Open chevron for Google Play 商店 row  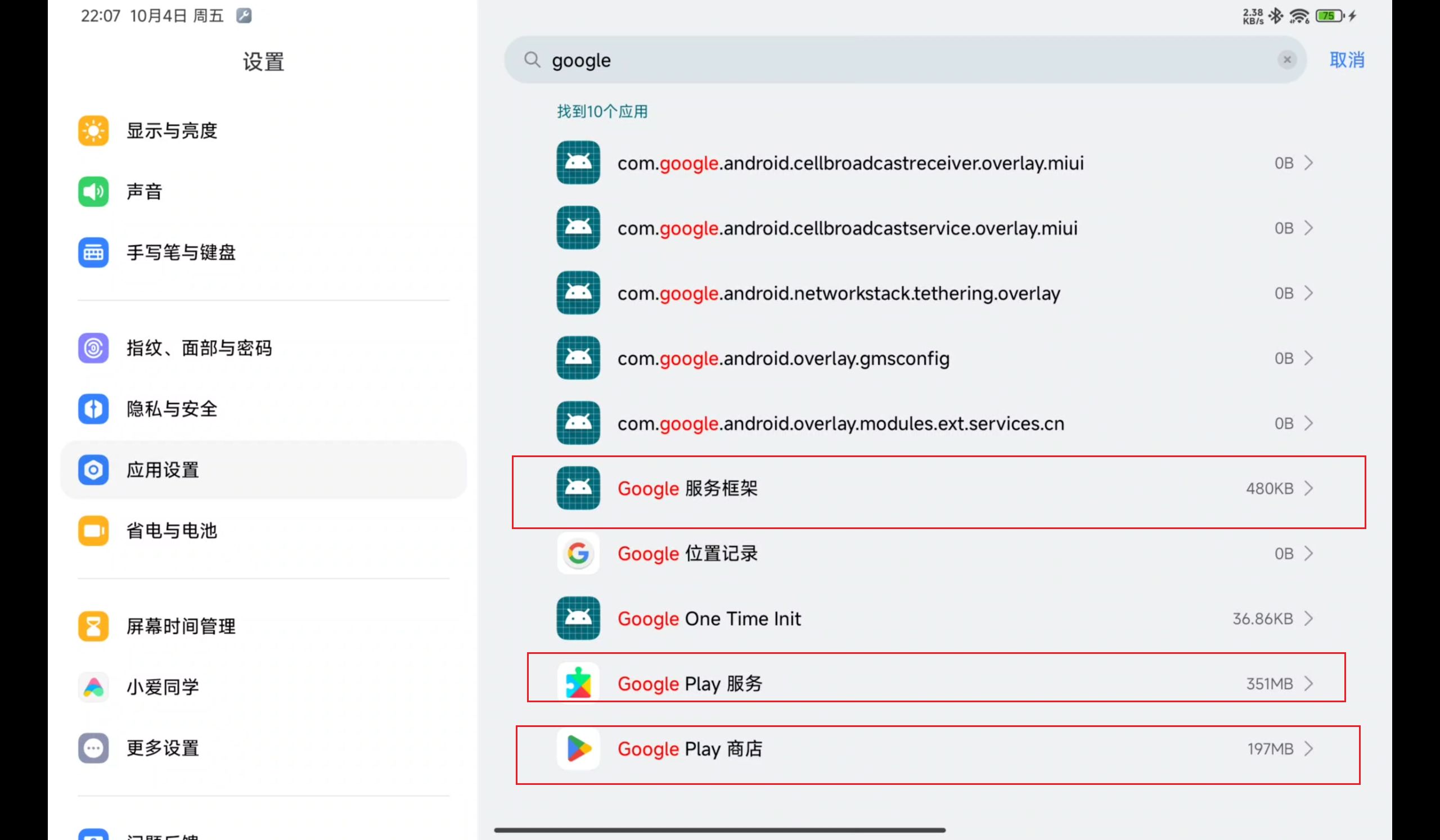coord(1308,748)
